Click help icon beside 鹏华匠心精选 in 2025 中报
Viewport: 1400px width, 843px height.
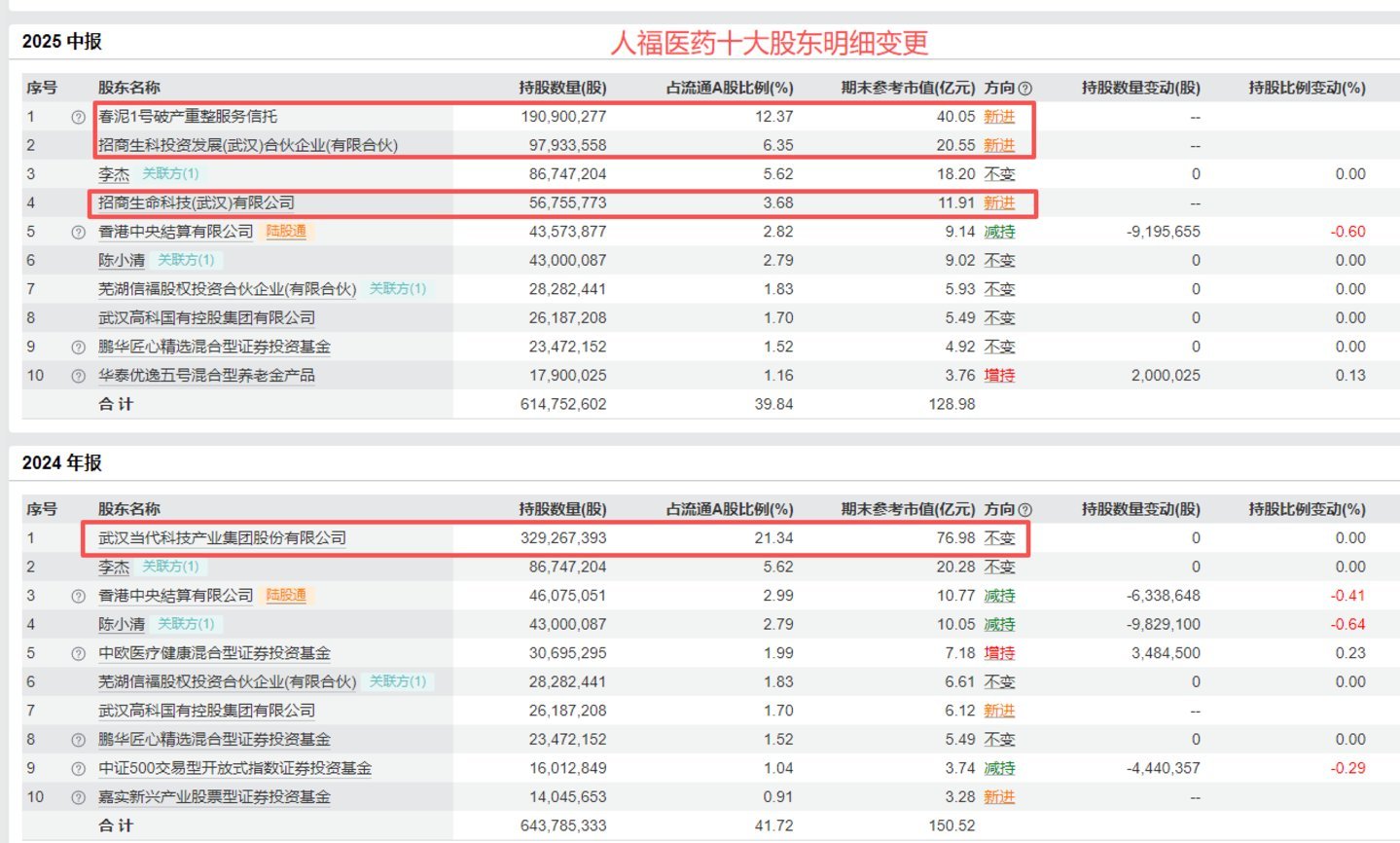click(x=79, y=348)
